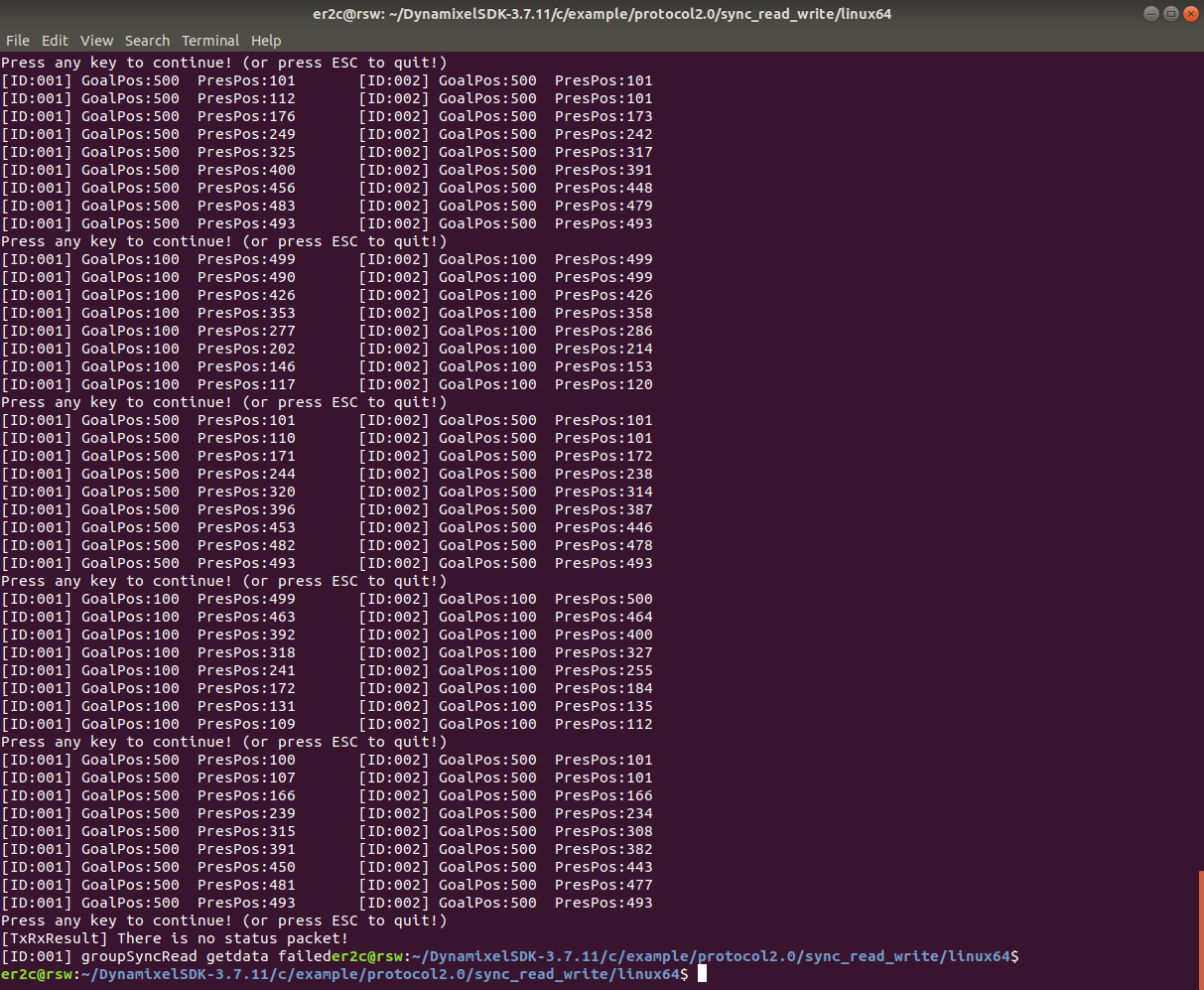Open the Search menu
The height and width of the screenshot is (990, 1204).
coord(147,41)
